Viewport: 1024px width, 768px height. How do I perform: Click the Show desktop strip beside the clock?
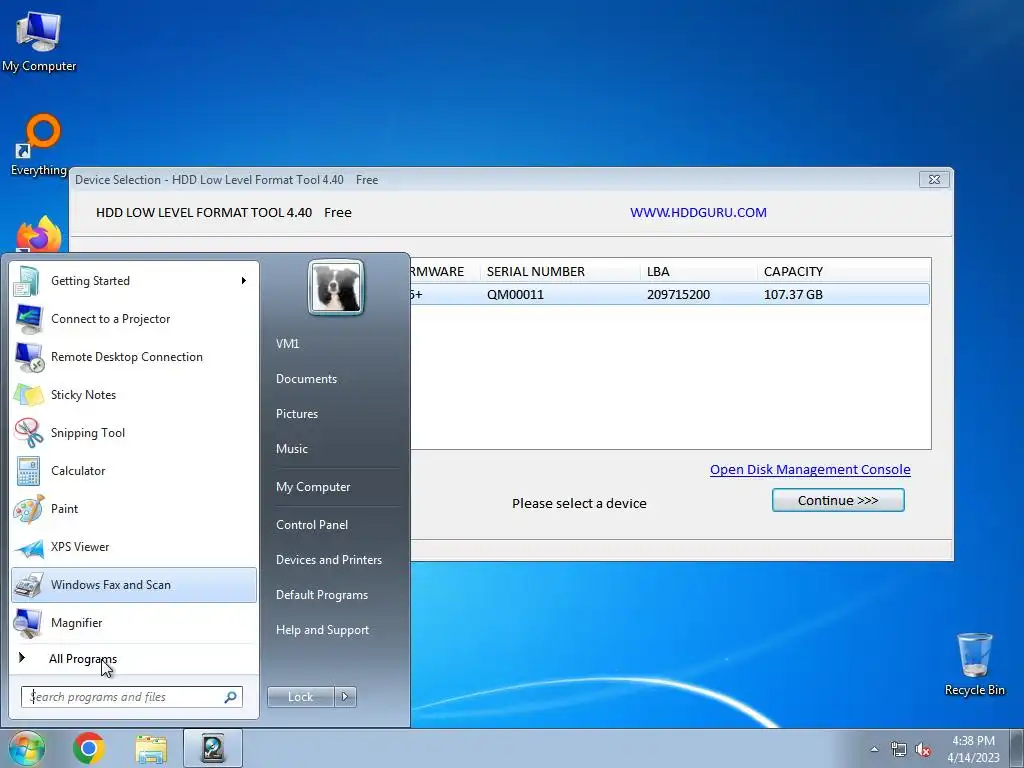1017,748
